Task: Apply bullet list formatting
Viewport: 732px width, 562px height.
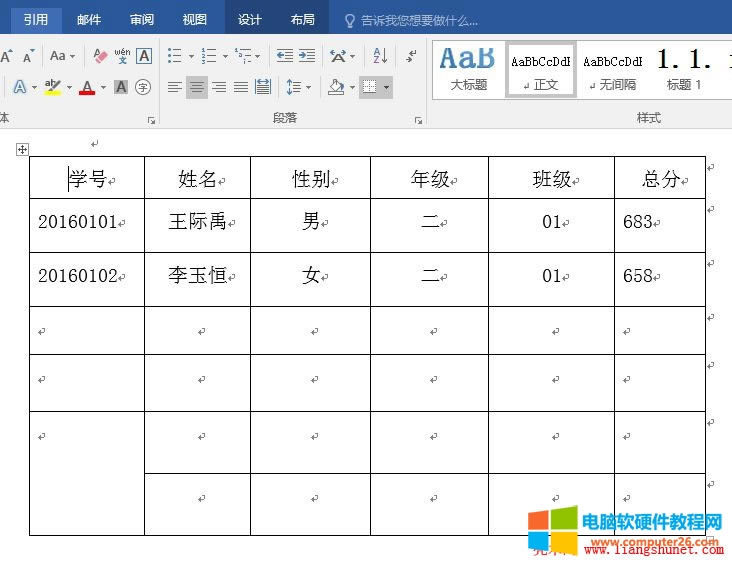Action: coord(175,56)
